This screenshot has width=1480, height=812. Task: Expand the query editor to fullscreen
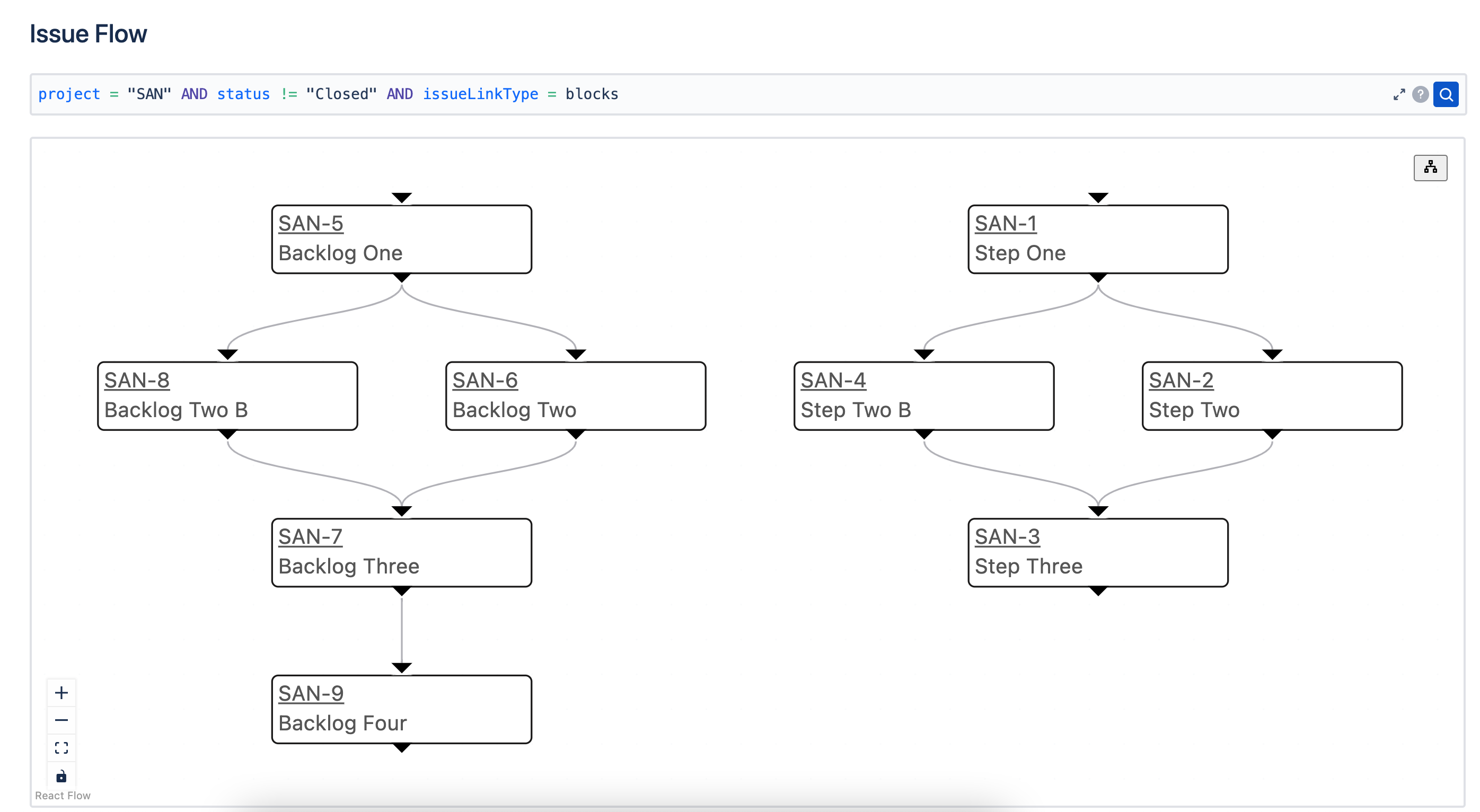(x=1398, y=94)
